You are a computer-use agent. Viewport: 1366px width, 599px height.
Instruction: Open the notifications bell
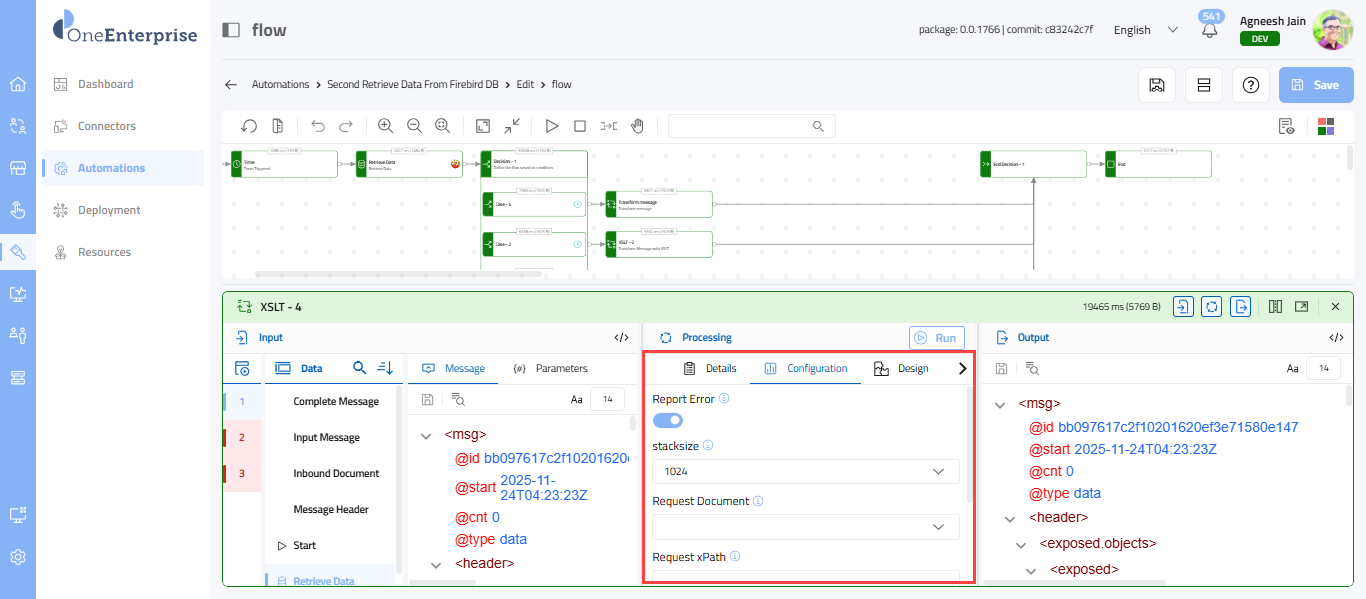pos(1210,30)
